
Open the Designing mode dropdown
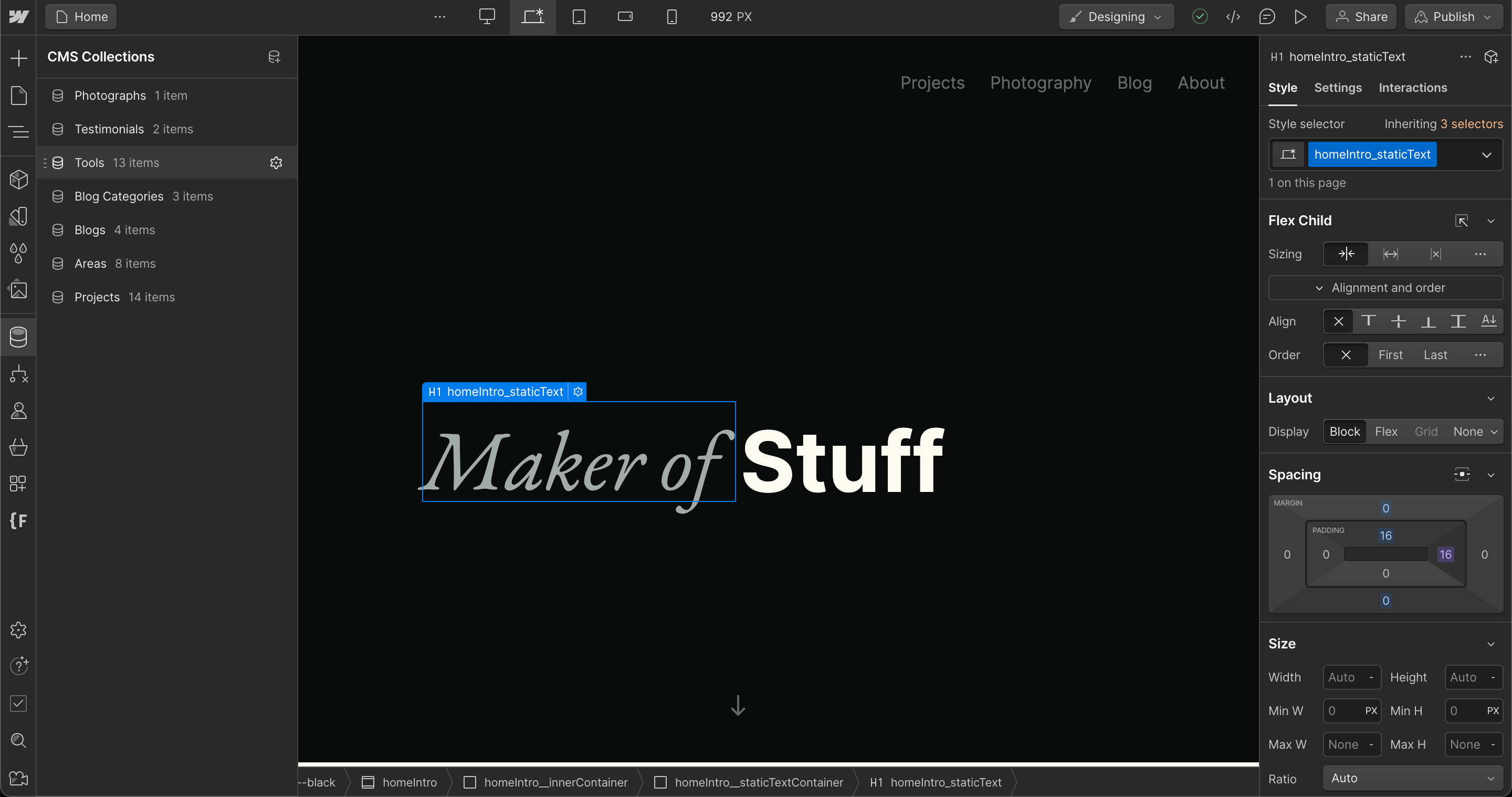[x=1115, y=16]
